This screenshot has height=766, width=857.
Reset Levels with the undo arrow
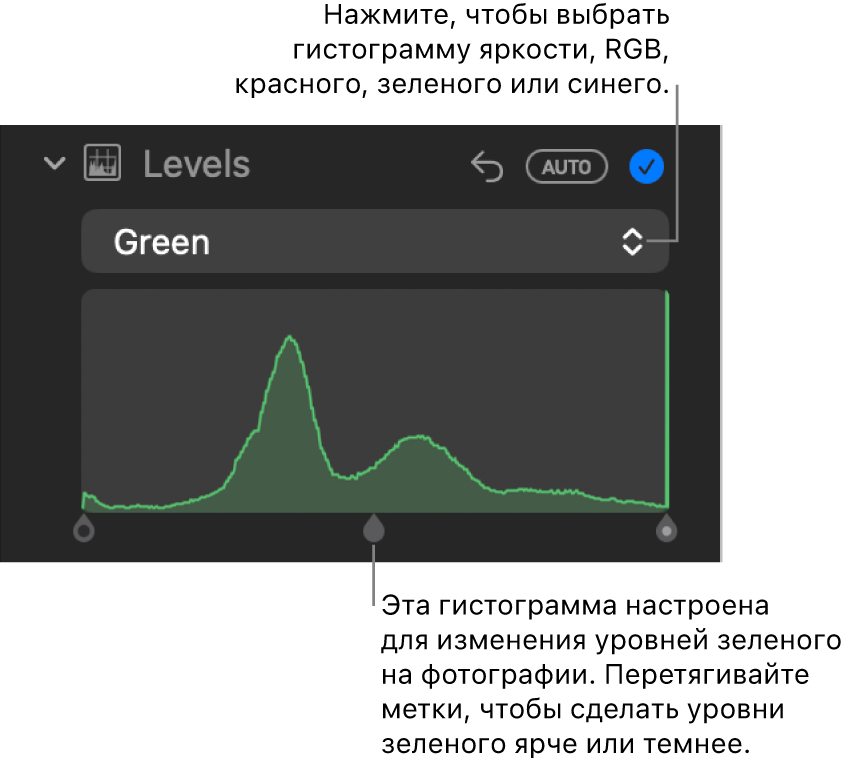(x=487, y=166)
